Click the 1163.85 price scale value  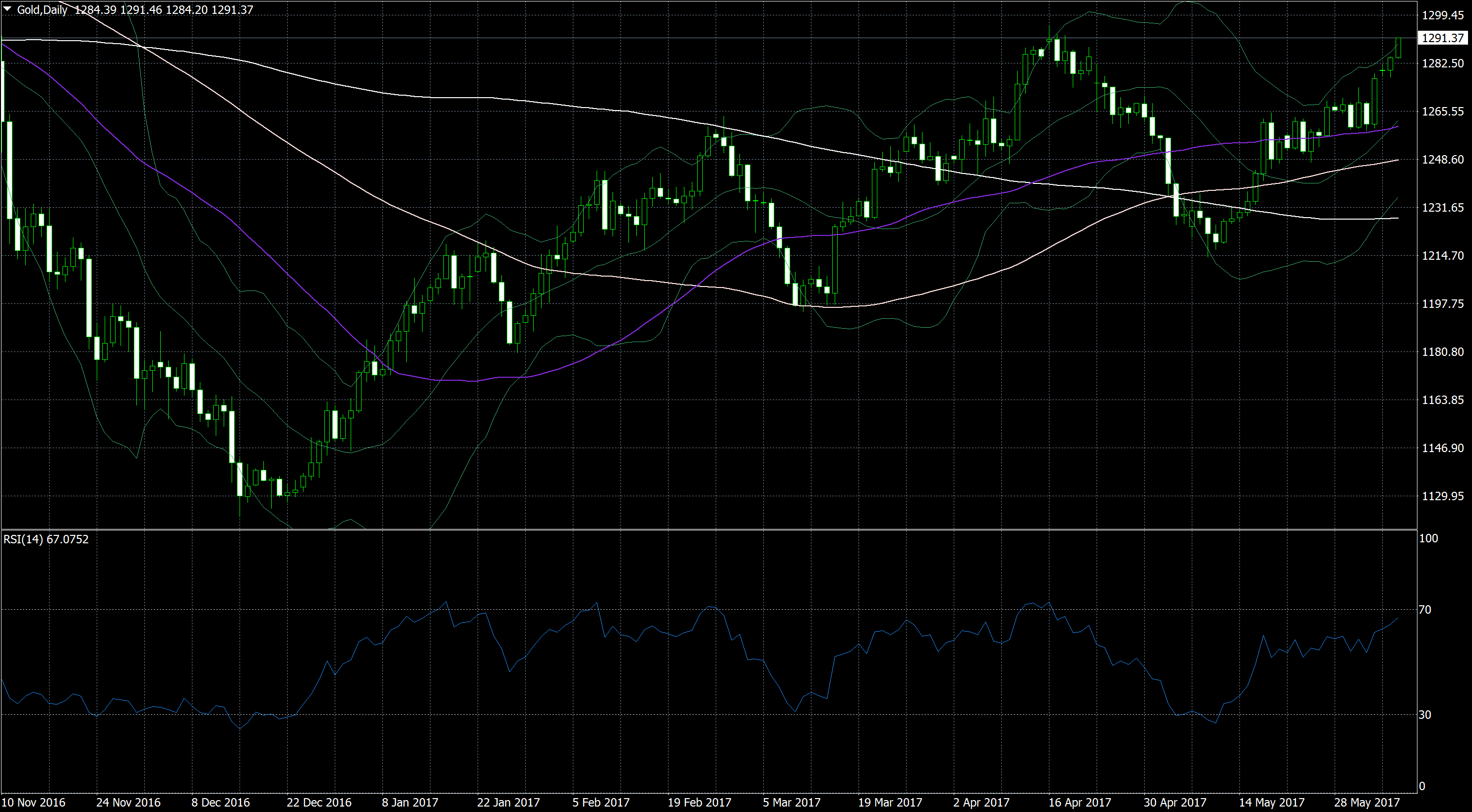pyautogui.click(x=1443, y=400)
